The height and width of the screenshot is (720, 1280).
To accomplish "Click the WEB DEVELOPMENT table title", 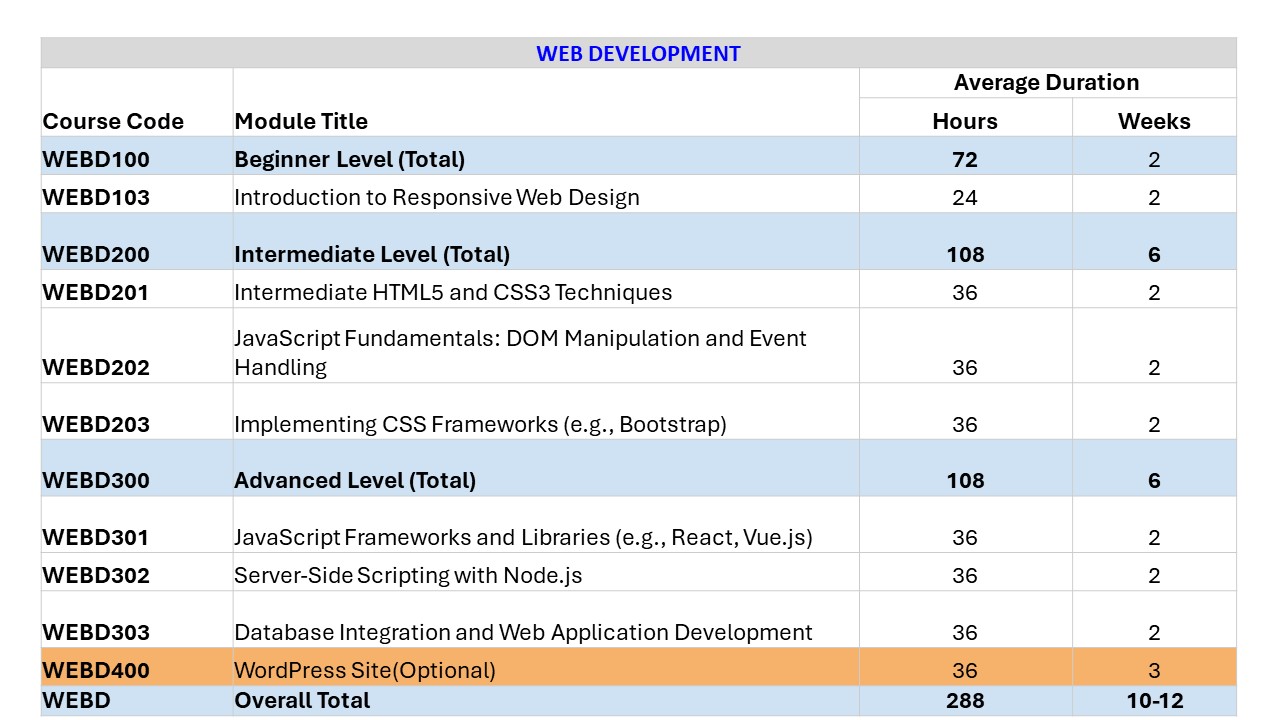I will [638, 54].
